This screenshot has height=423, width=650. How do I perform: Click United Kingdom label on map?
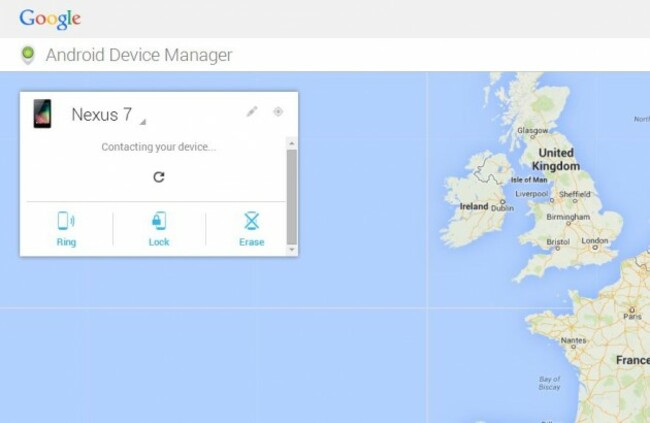[x=556, y=159]
